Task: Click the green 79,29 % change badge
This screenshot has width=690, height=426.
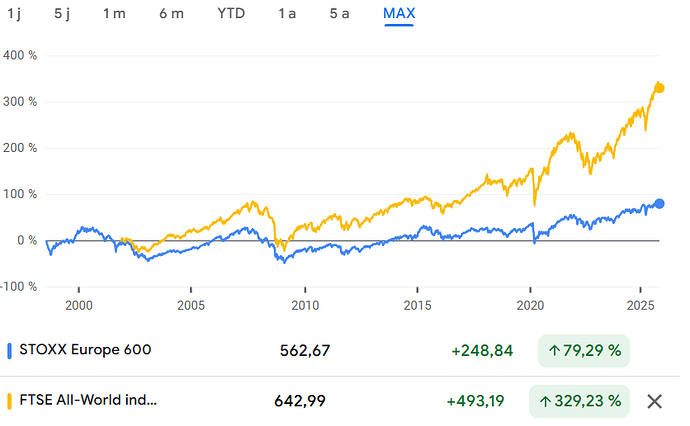Action: pyautogui.click(x=583, y=350)
